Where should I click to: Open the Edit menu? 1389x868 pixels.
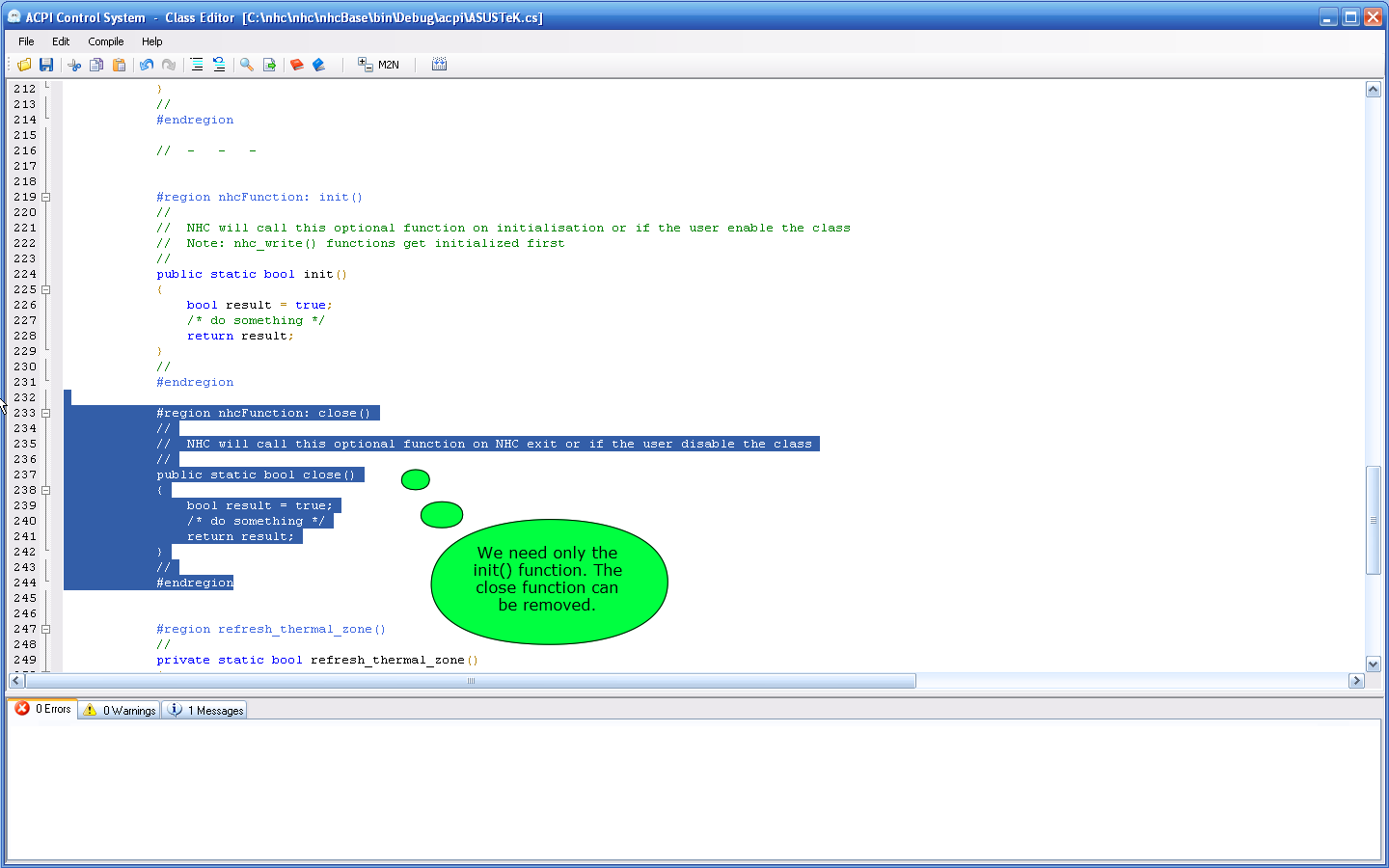(61, 41)
